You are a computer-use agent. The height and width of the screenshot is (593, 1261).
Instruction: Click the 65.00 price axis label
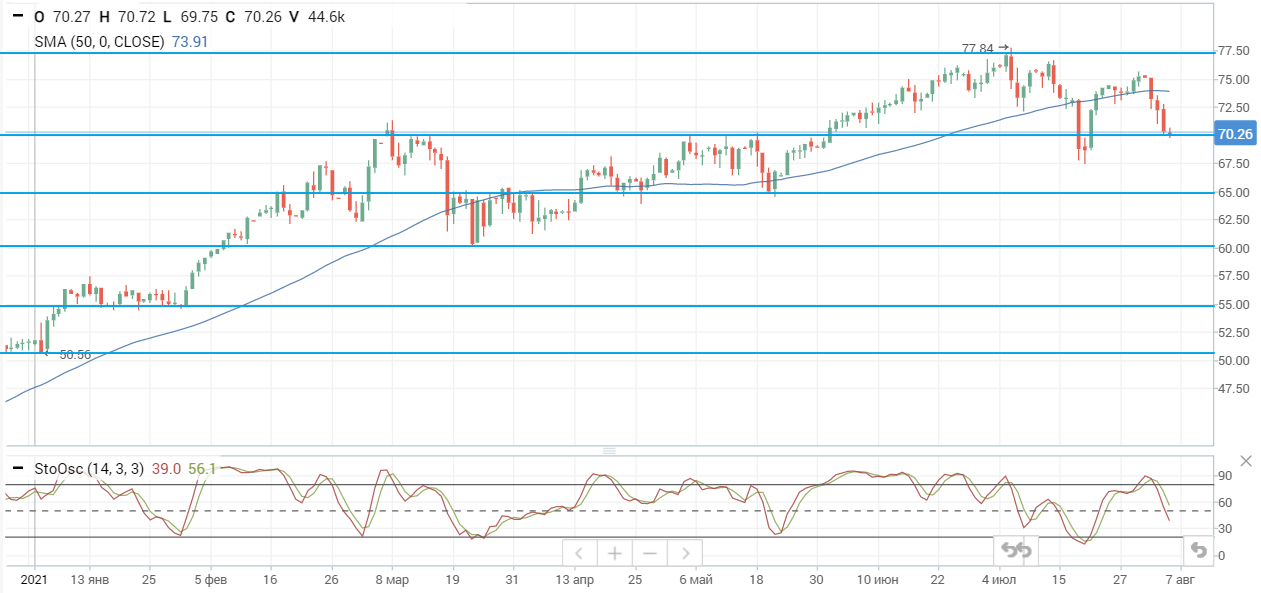tap(1236, 192)
